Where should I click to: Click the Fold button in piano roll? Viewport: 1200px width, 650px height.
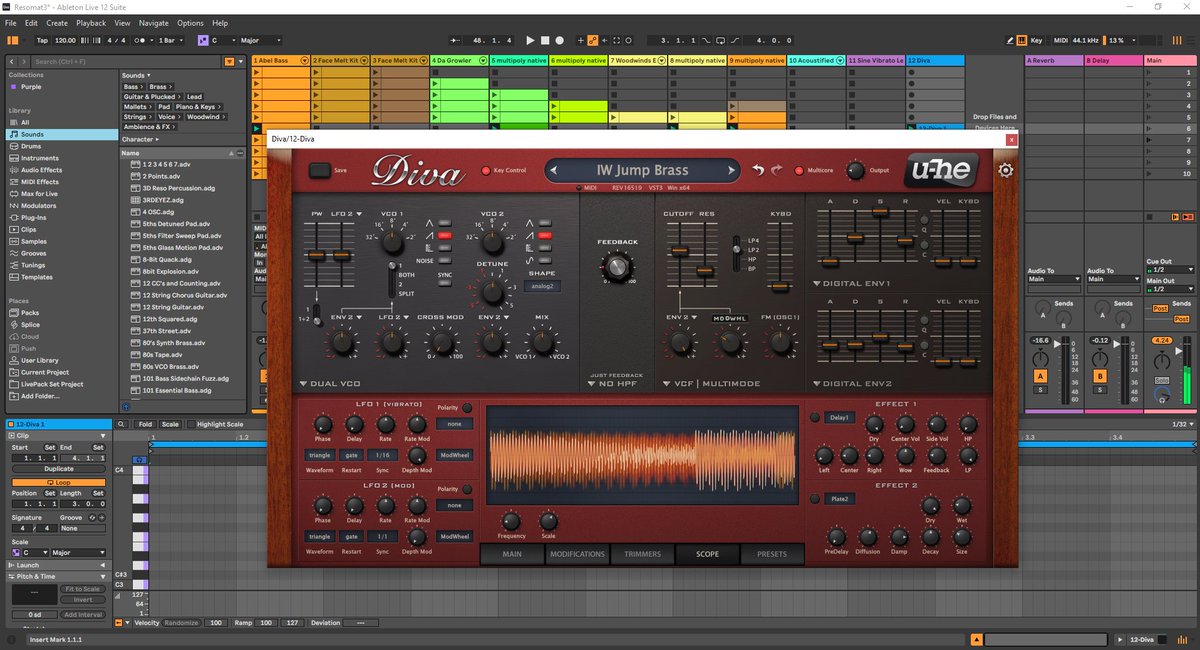145,424
